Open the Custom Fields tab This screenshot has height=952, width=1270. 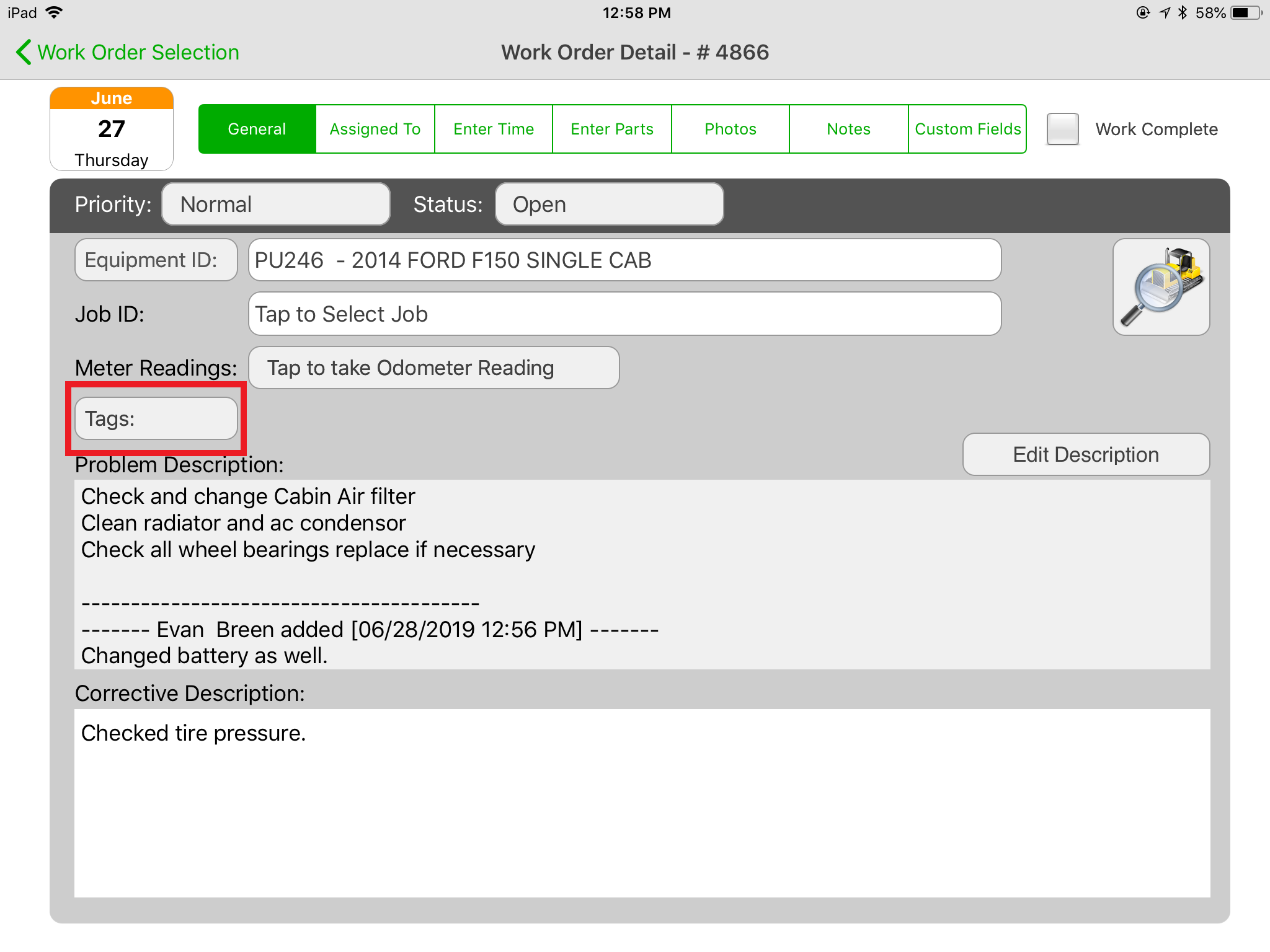(967, 129)
